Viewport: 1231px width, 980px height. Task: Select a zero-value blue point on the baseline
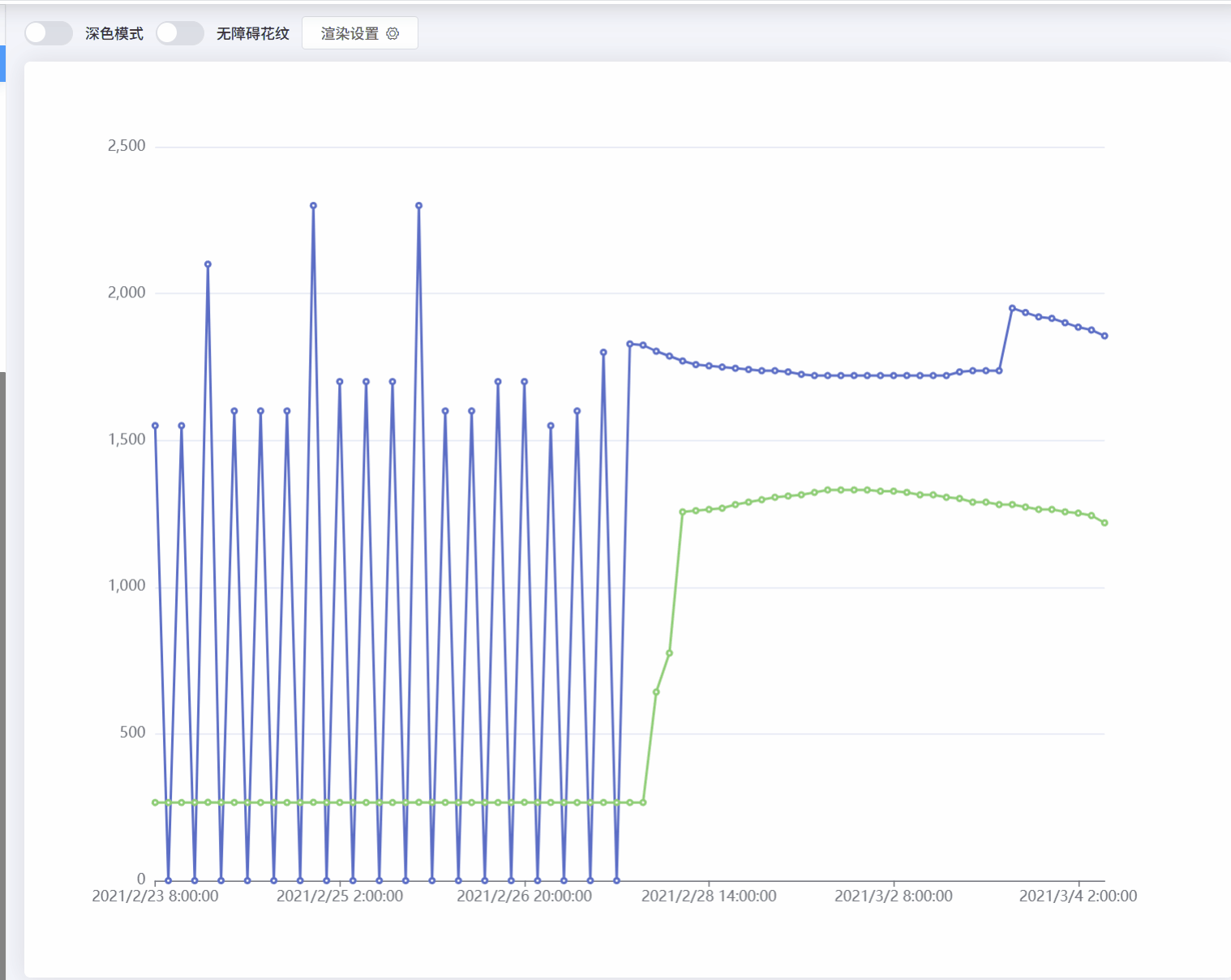(168, 879)
